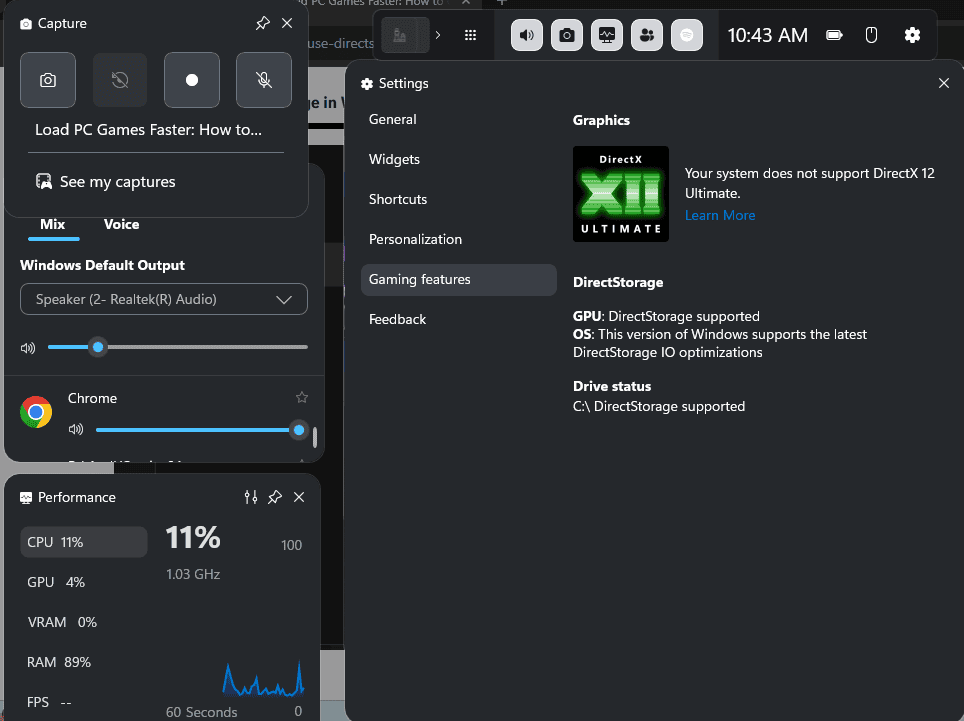Image resolution: width=964 pixels, height=721 pixels.
Task: Take a screenshot in the Capture widget
Action: [x=48, y=80]
